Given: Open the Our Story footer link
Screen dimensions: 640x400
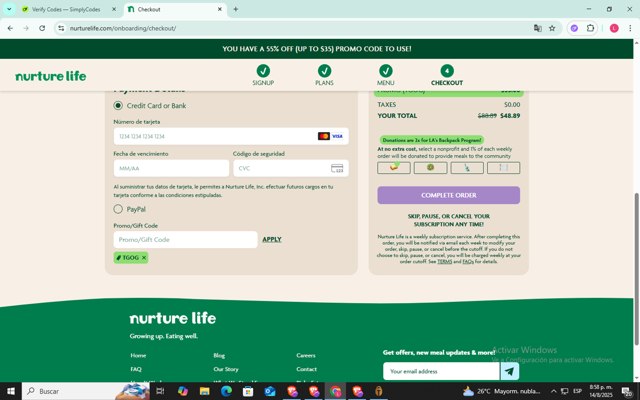Looking at the screenshot, I should coord(226,369).
